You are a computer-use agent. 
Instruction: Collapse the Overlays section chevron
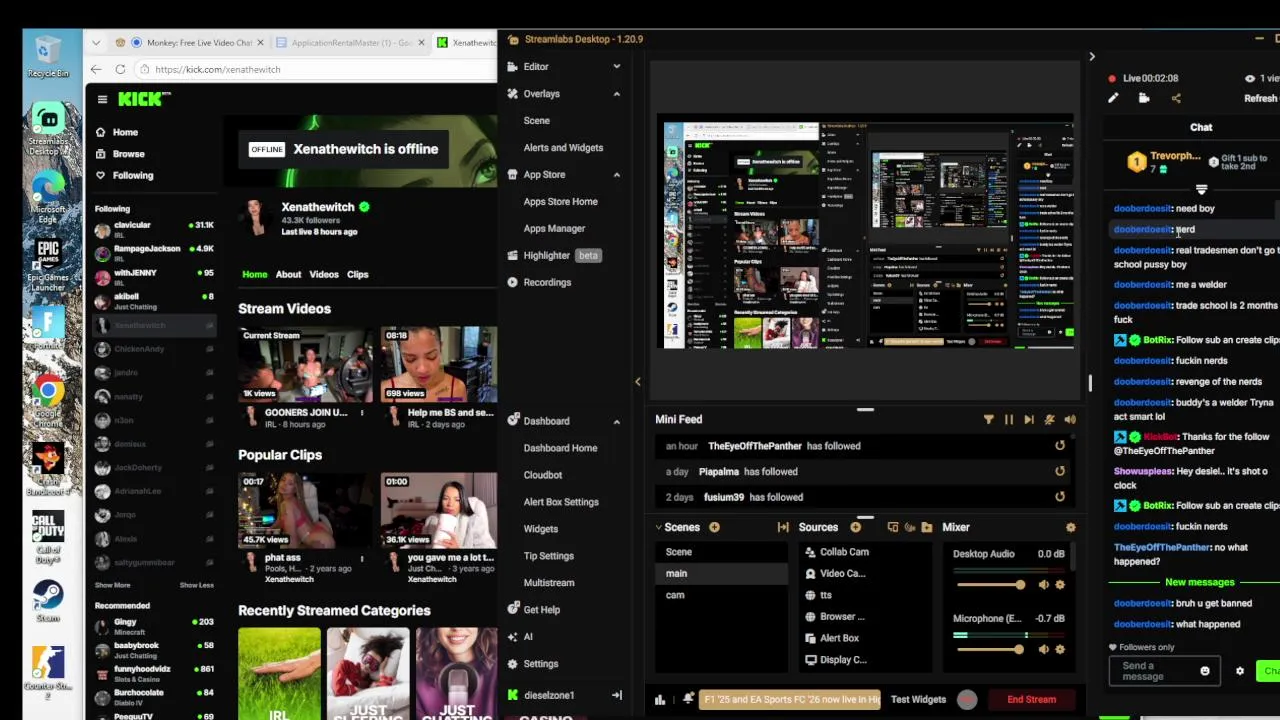(616, 94)
